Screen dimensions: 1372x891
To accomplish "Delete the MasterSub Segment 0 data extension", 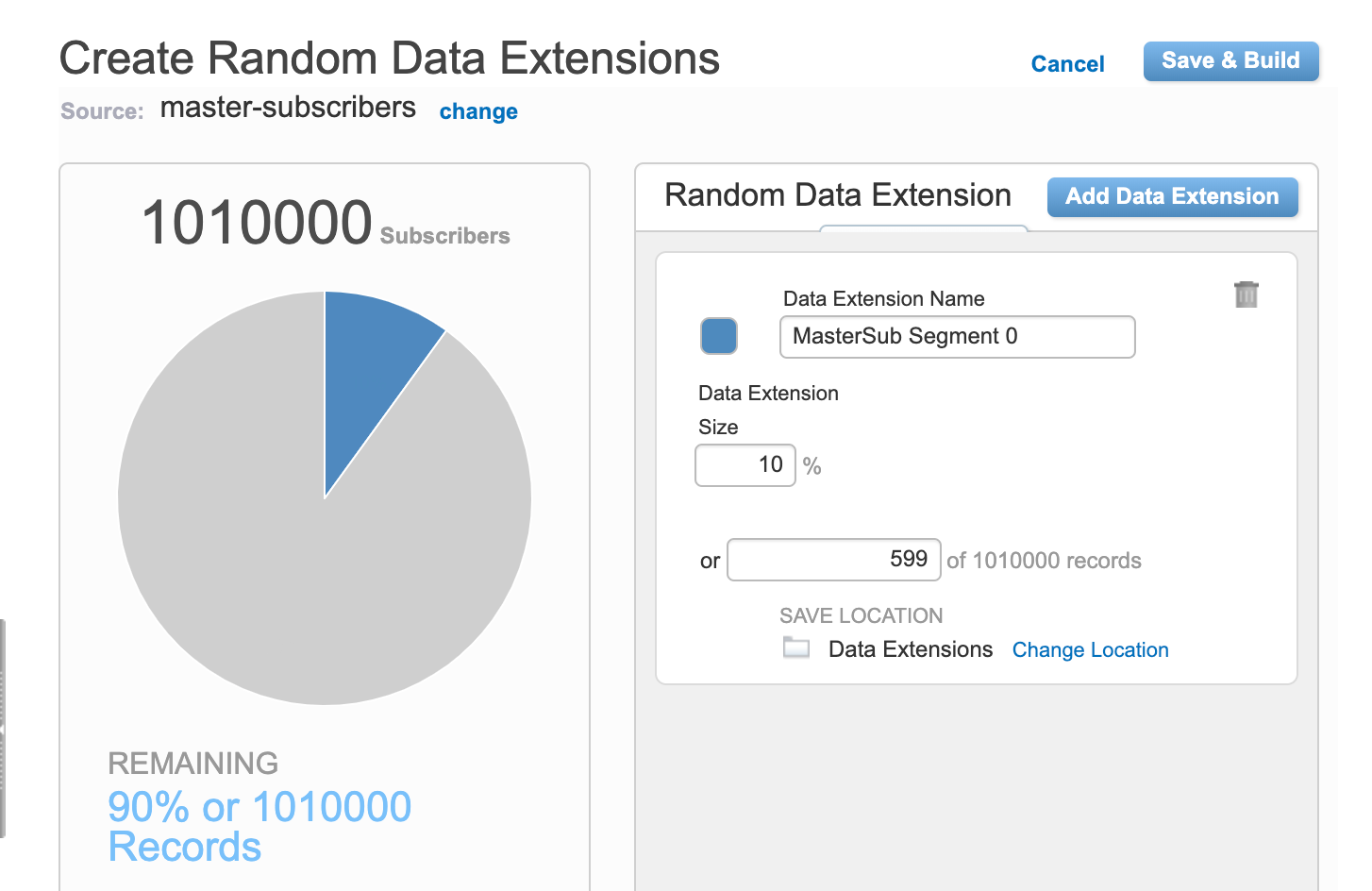I will (1247, 294).
